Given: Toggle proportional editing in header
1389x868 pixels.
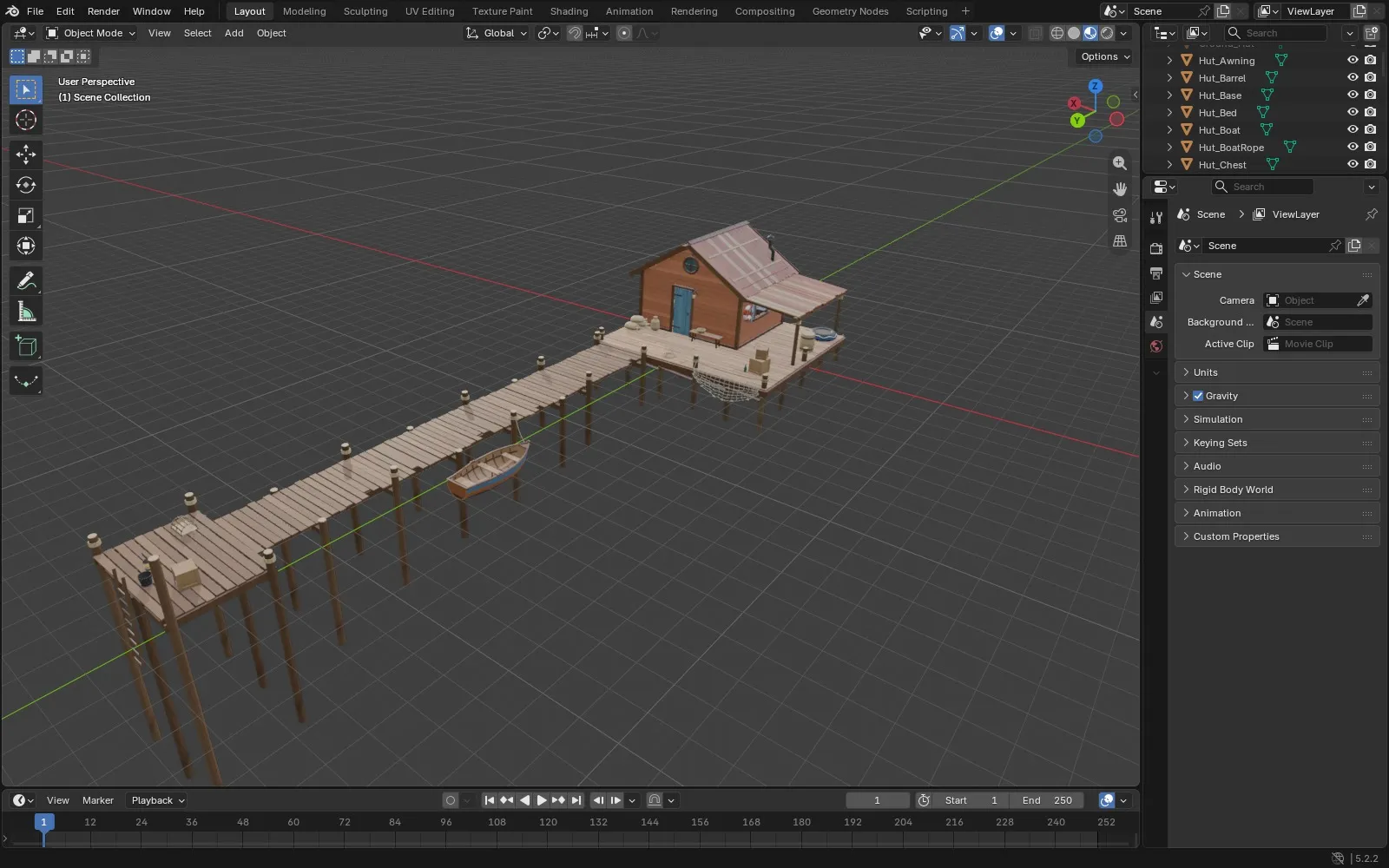Looking at the screenshot, I should [624, 33].
